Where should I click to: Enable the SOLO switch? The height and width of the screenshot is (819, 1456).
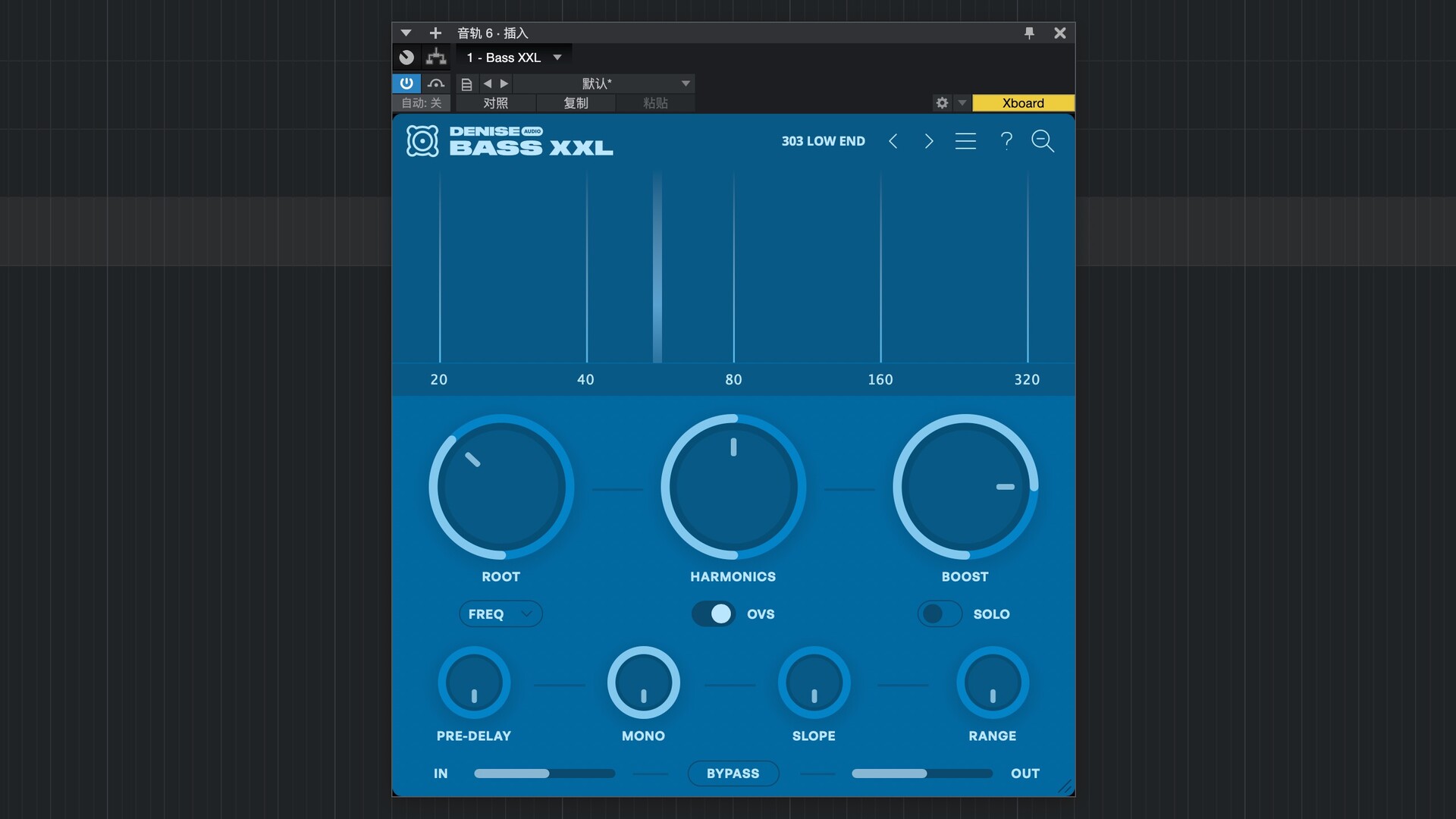(x=940, y=613)
